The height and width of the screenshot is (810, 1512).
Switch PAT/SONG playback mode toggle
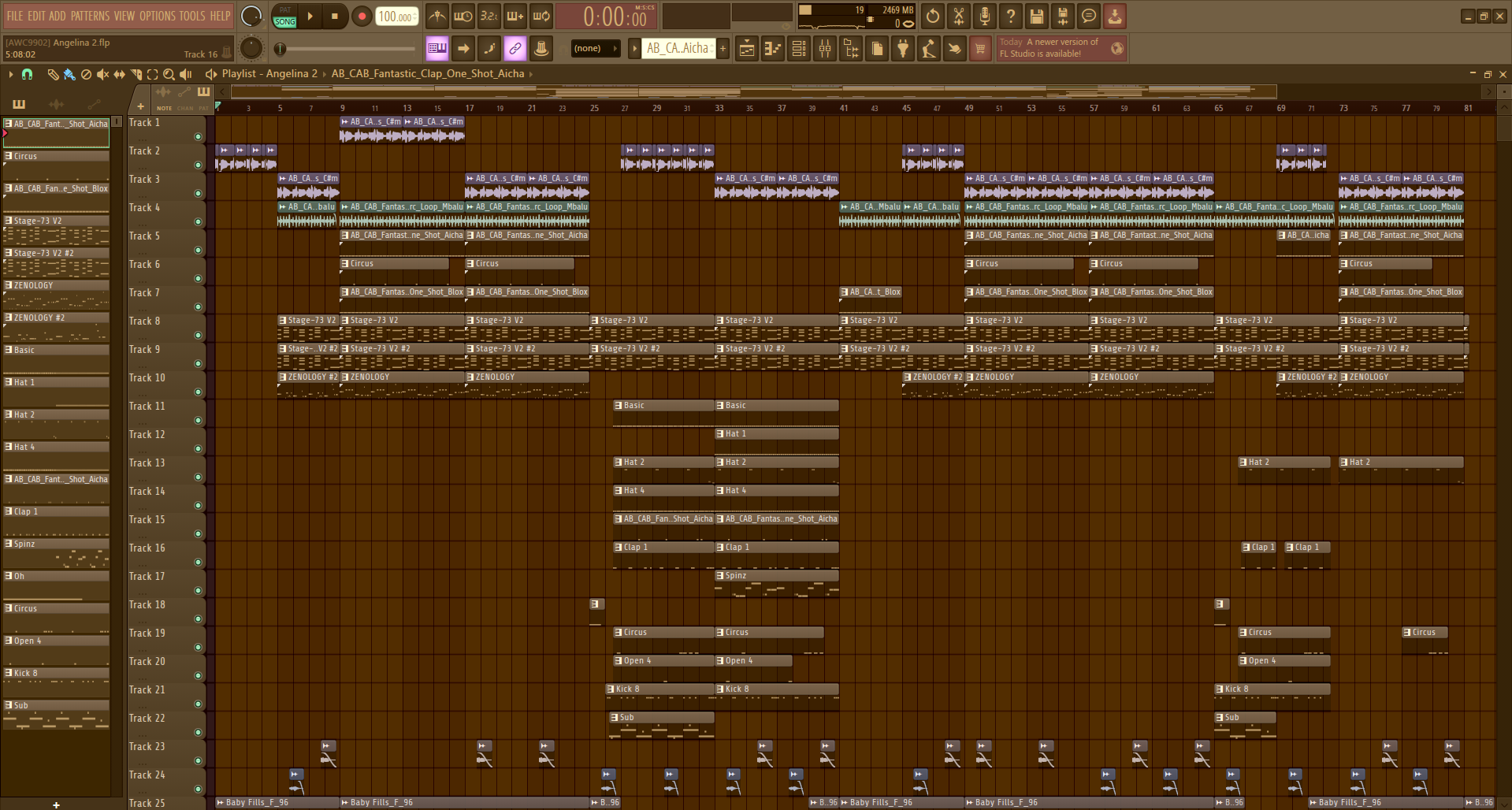[x=285, y=17]
